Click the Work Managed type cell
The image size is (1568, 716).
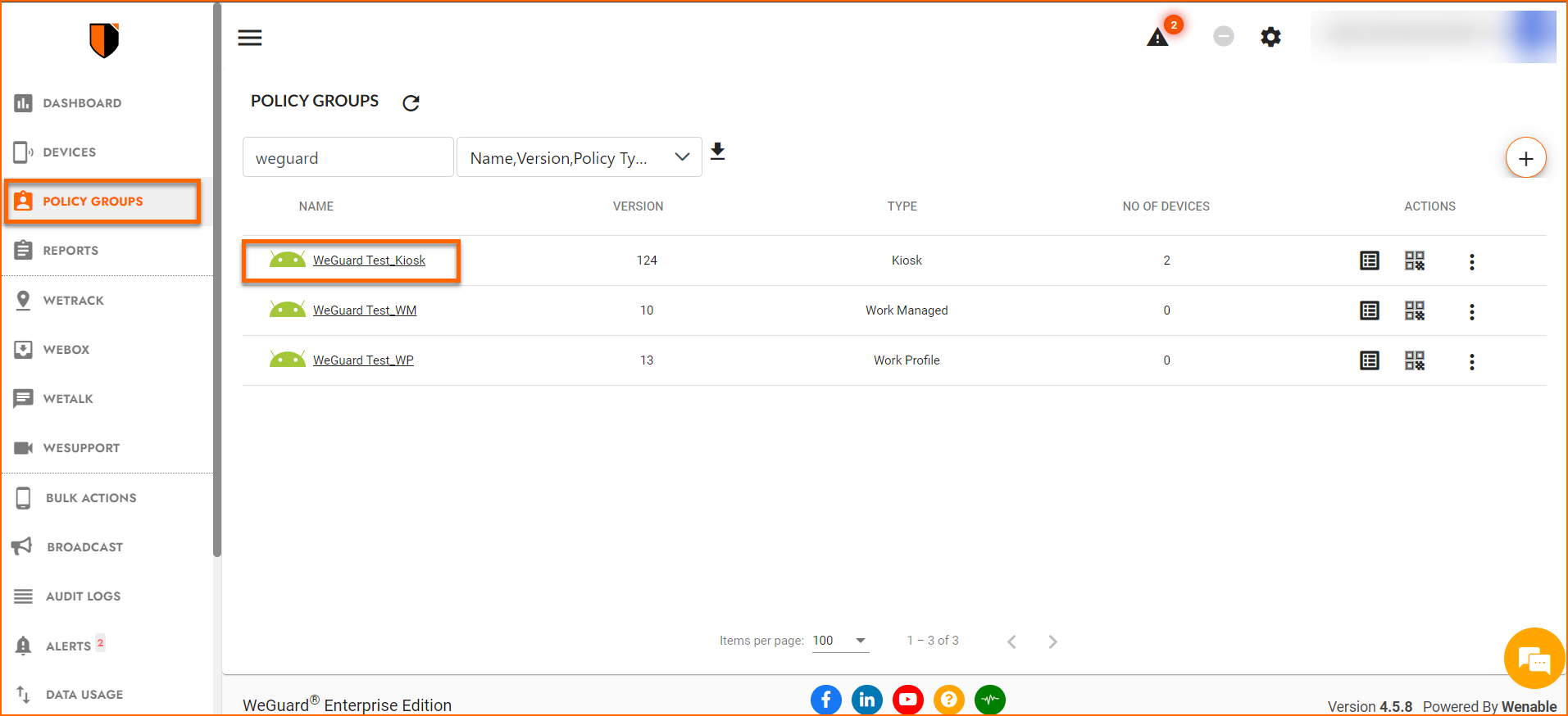click(907, 310)
